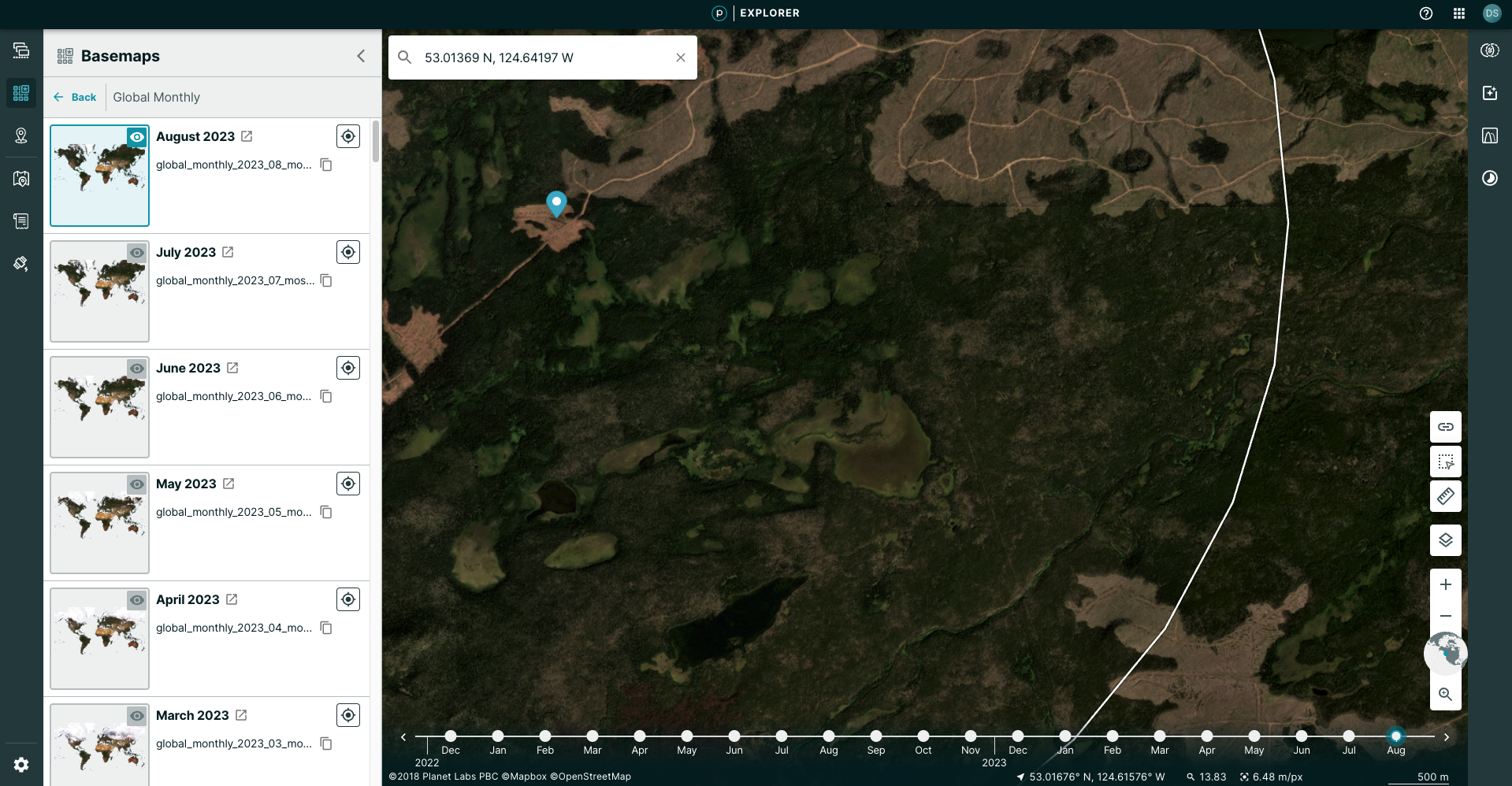Select the first Jan timeline marker
This screenshot has width=1512, height=786.
click(x=498, y=736)
